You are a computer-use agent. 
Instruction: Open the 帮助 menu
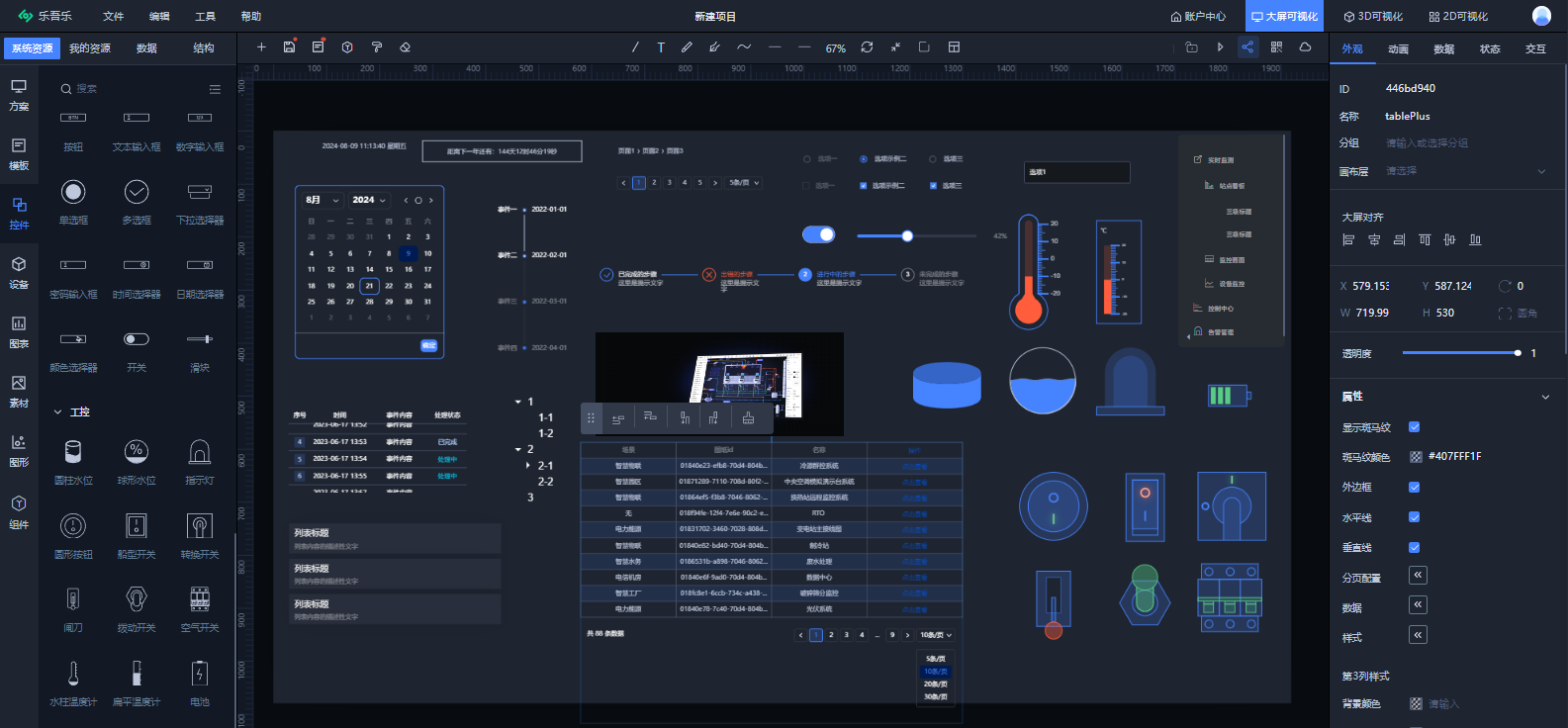point(251,17)
